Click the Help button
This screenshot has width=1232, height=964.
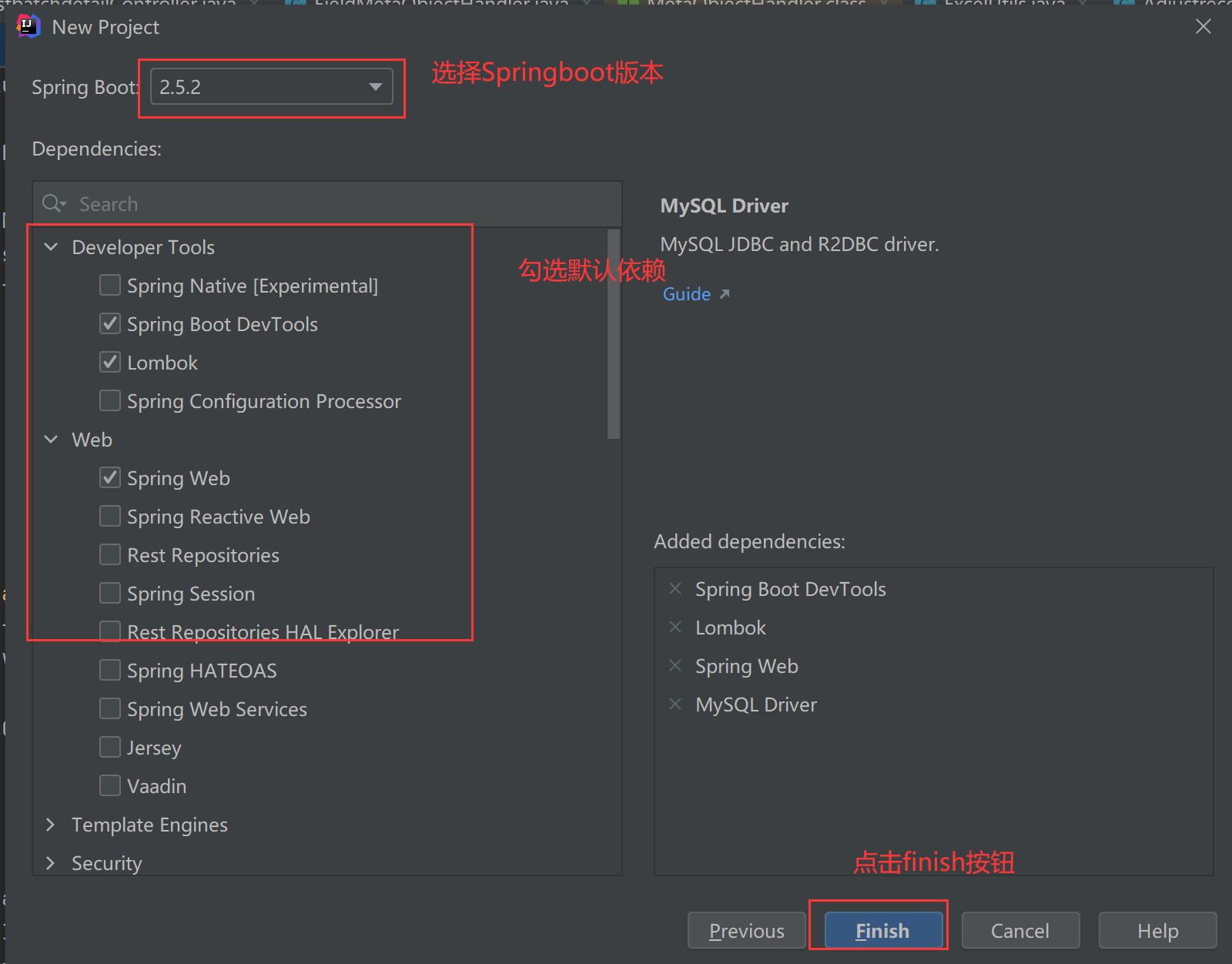tap(1157, 931)
